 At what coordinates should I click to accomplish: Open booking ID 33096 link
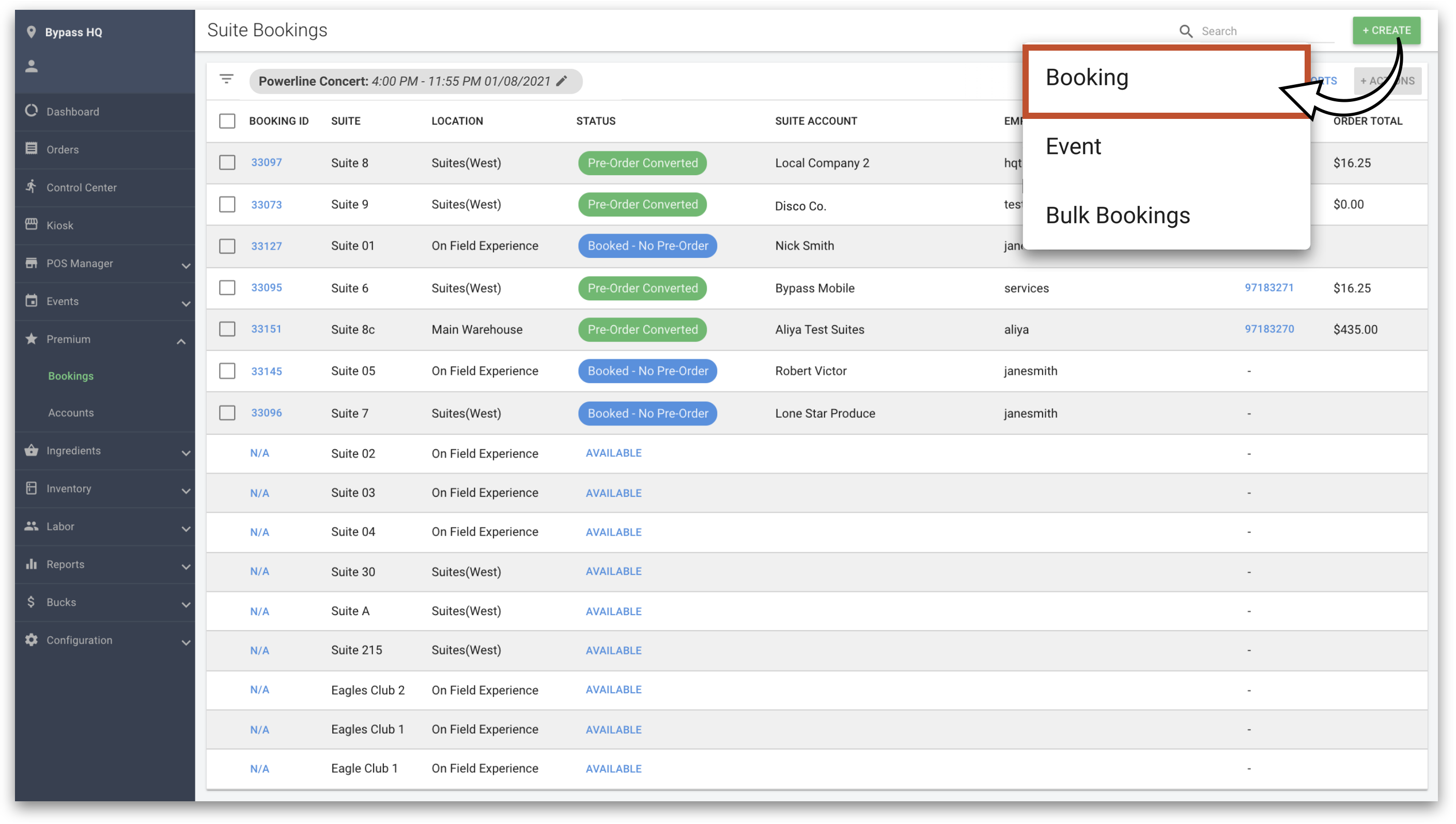point(266,413)
